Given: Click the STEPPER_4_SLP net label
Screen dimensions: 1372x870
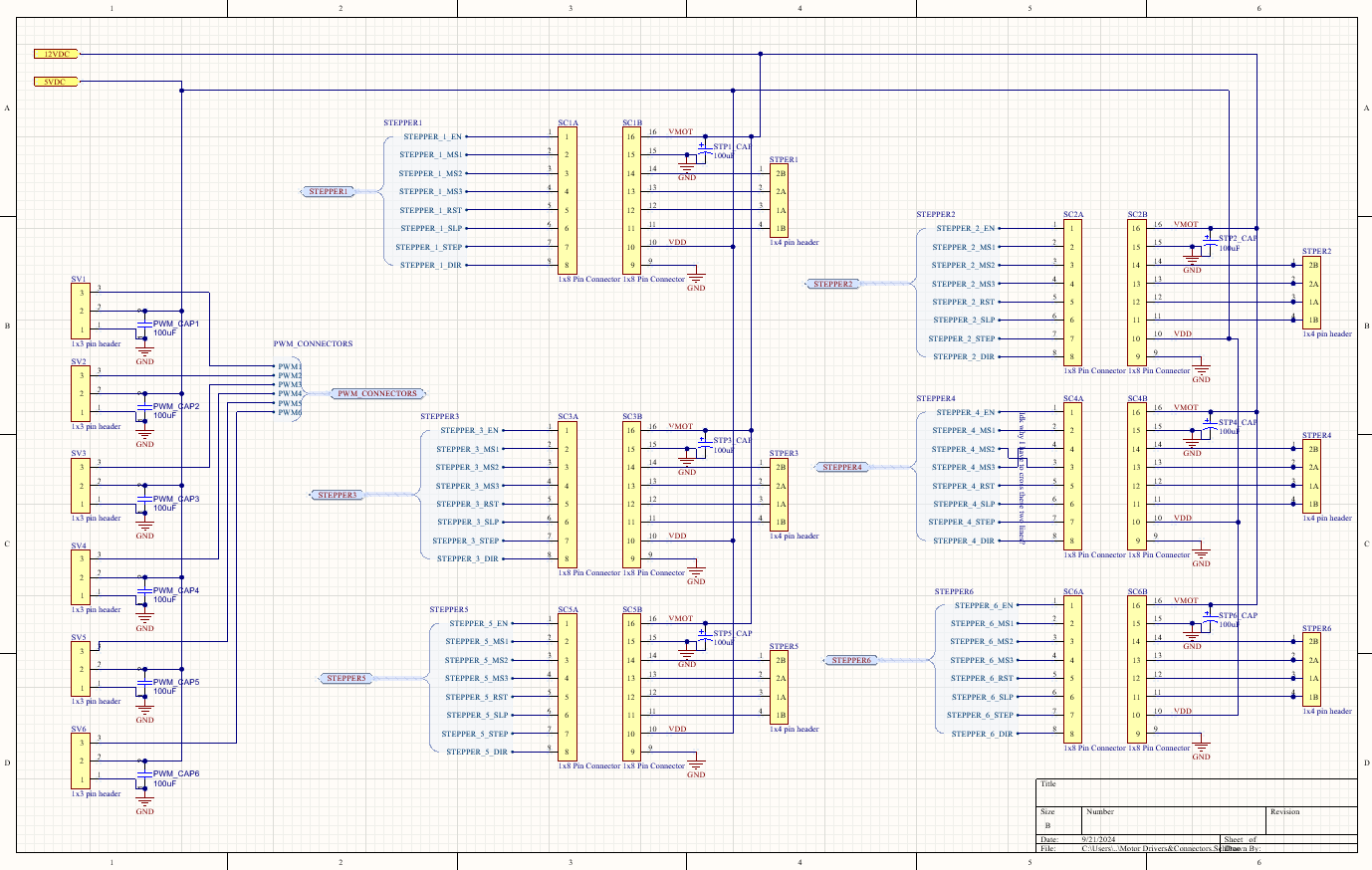Looking at the screenshot, I should click(964, 504).
